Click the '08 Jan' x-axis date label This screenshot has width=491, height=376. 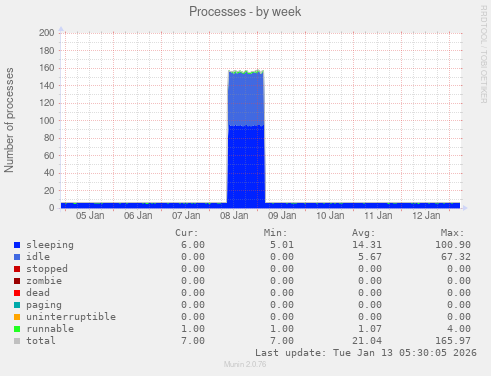[x=234, y=216]
